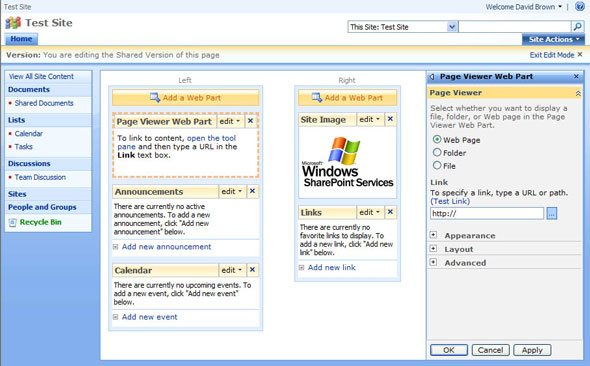Open Team Discussion board

click(40, 177)
